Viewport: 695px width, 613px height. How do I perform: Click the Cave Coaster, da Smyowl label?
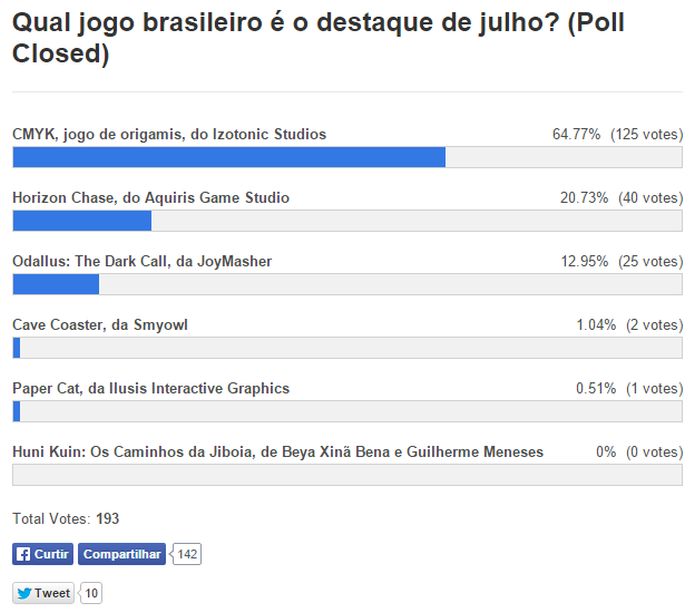click(x=100, y=325)
